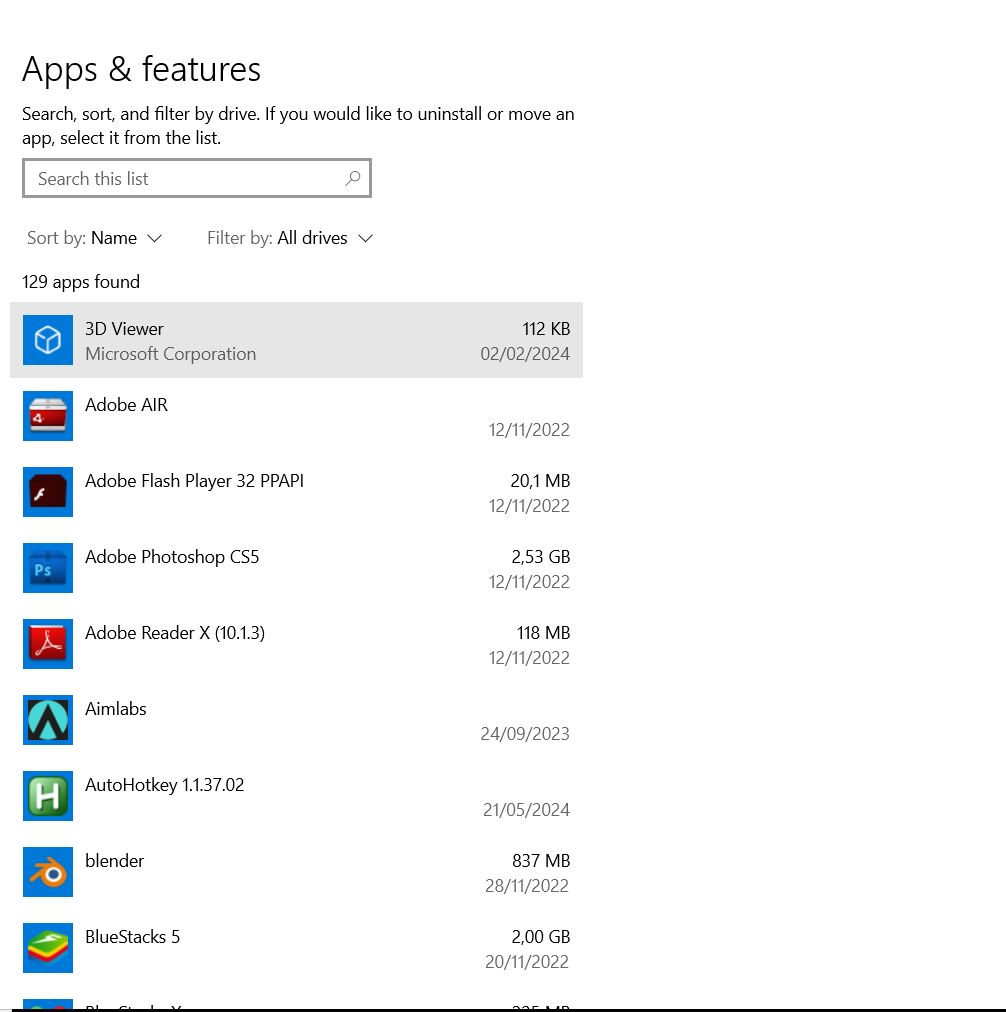
Task: Click the Adobe Flash Player icon
Action: (48, 492)
